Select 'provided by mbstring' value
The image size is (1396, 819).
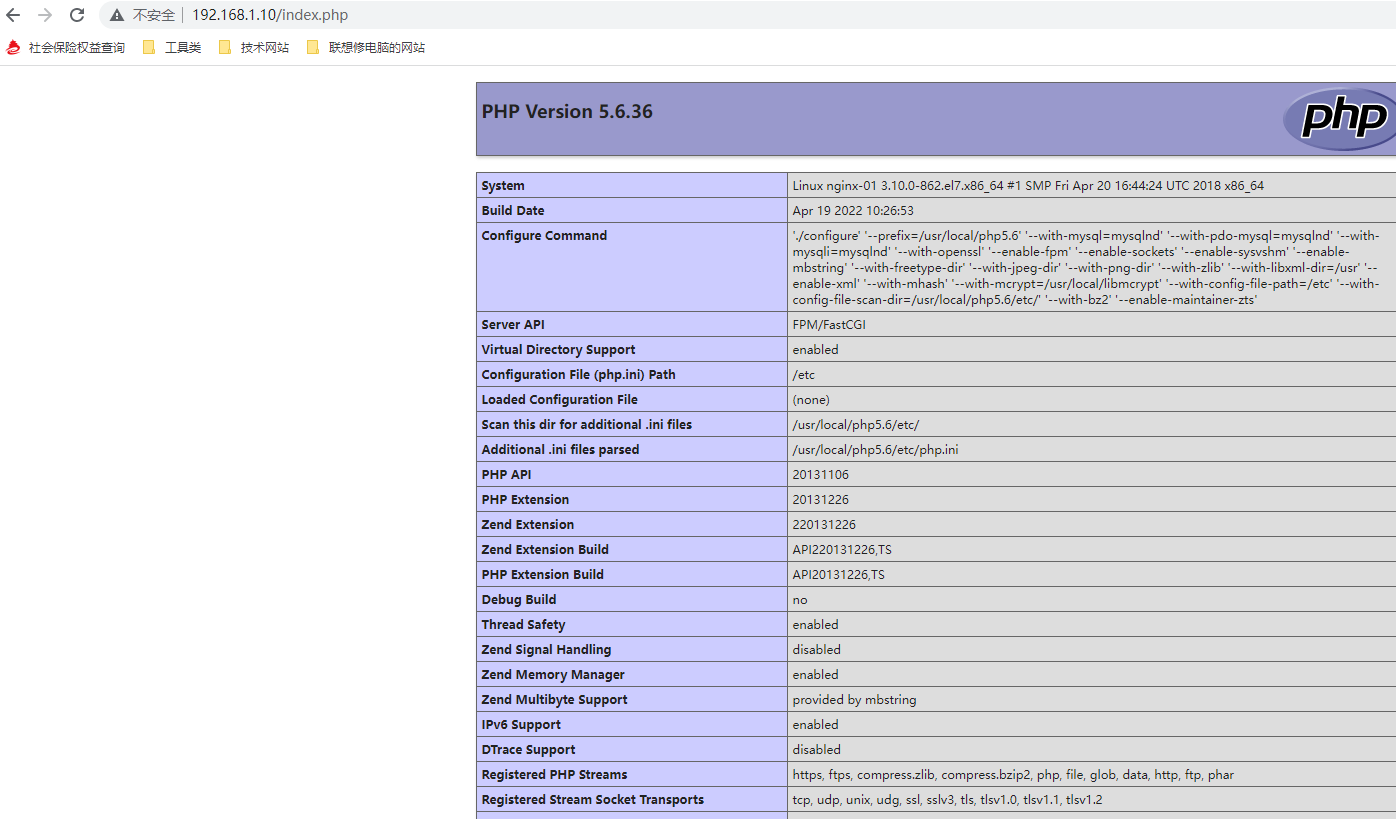pyautogui.click(x=855, y=700)
